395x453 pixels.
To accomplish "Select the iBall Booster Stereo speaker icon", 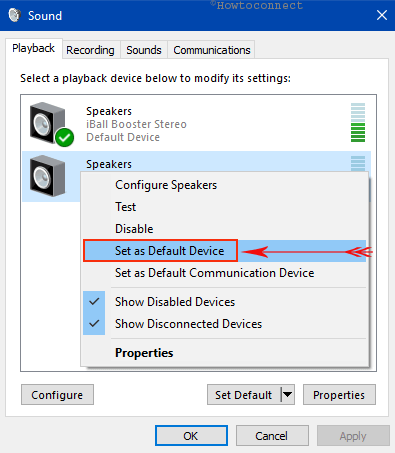I will tap(47, 123).
